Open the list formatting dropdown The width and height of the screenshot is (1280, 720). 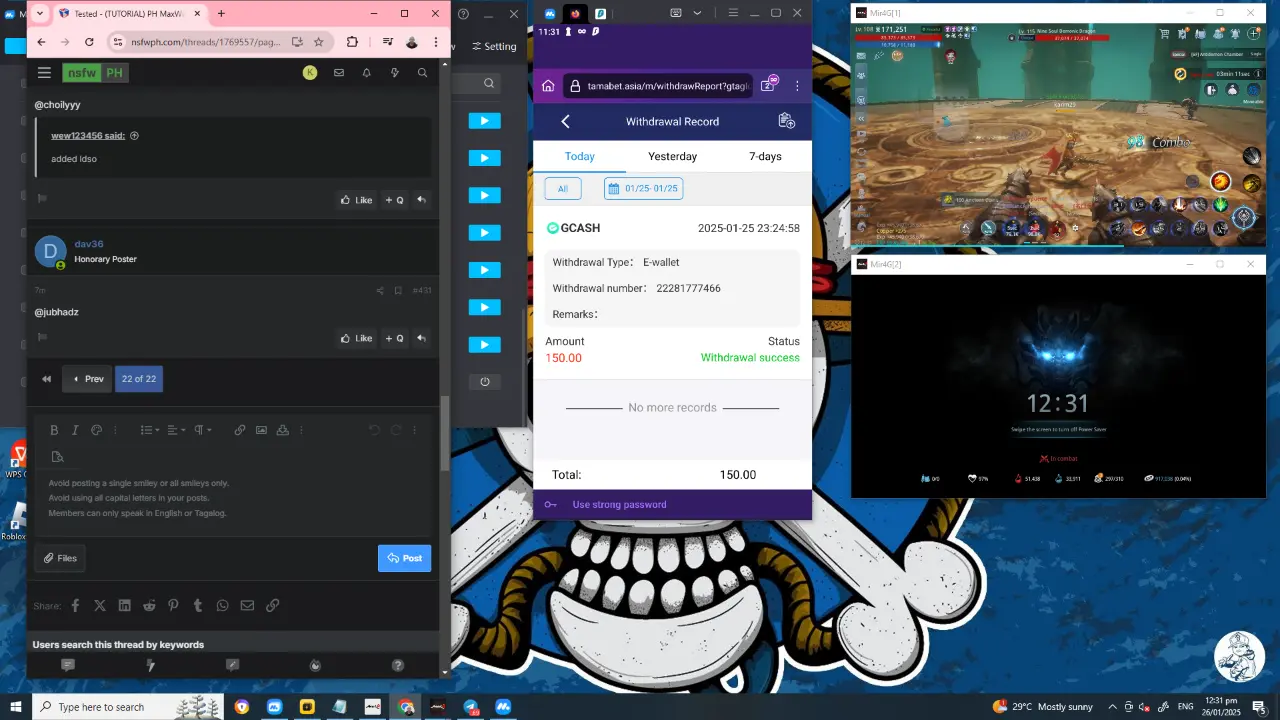[149, 430]
